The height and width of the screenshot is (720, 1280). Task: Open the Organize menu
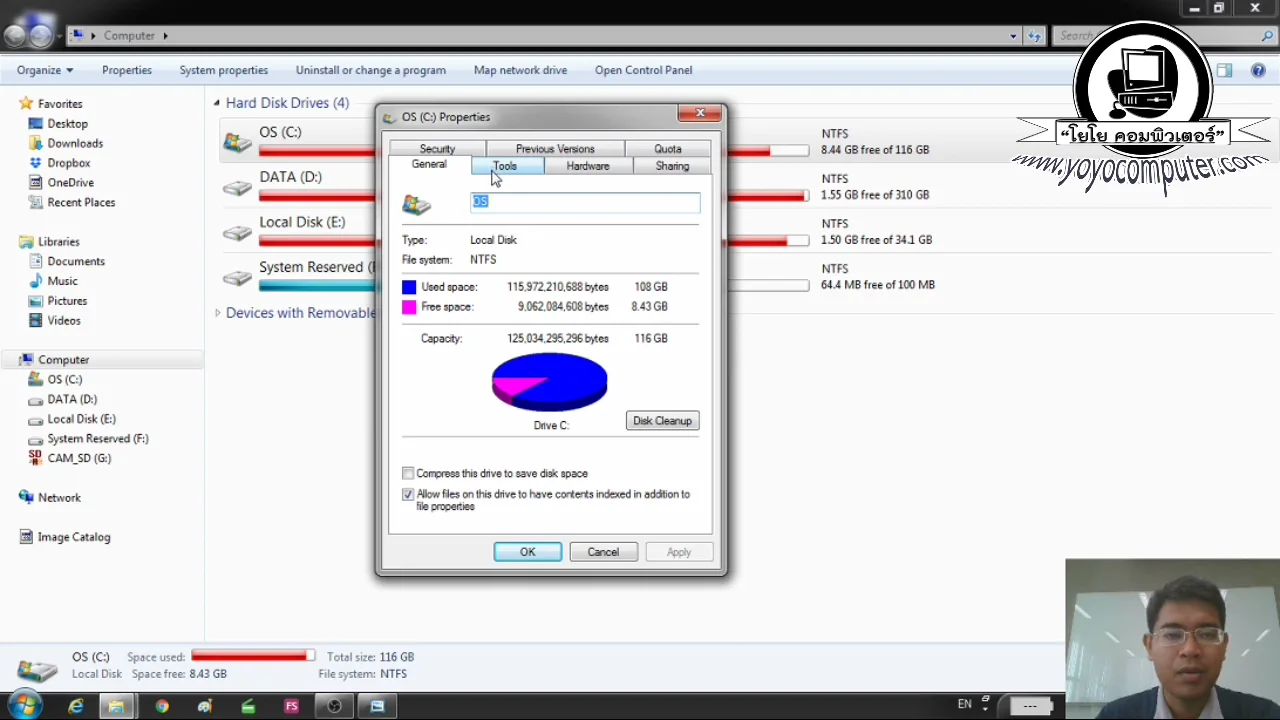[44, 70]
